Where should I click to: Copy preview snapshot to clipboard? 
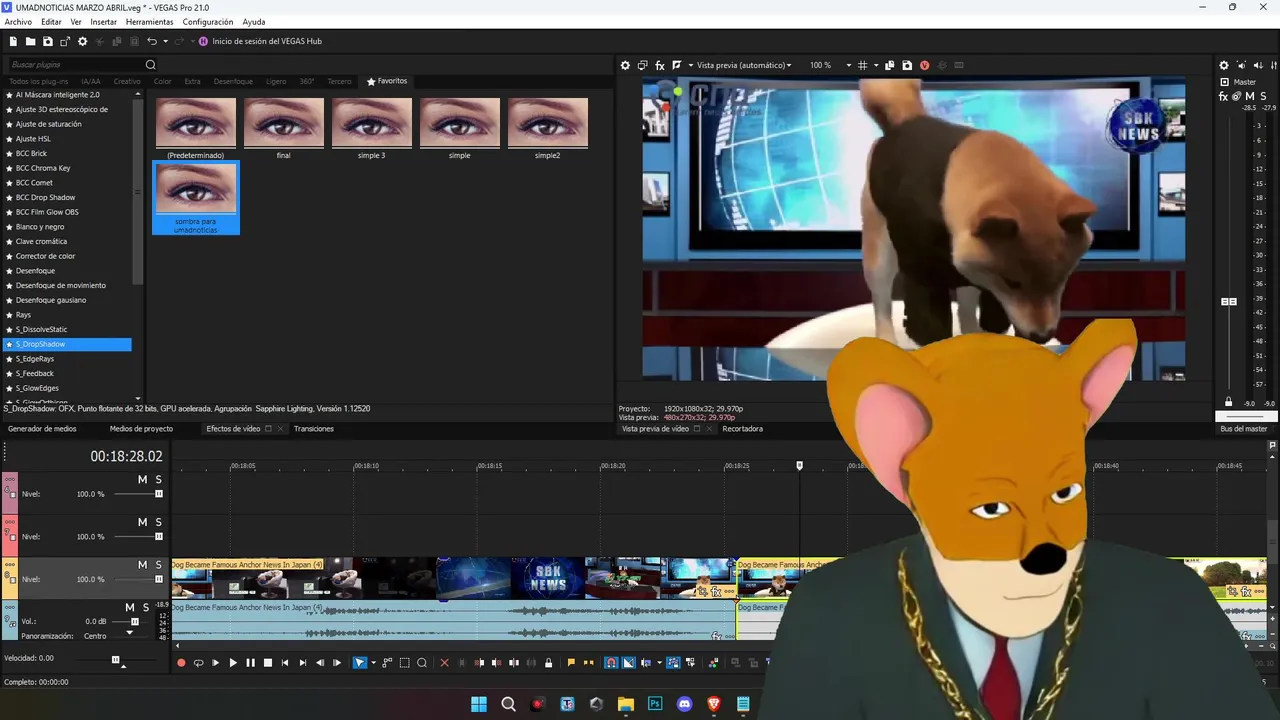[890, 65]
